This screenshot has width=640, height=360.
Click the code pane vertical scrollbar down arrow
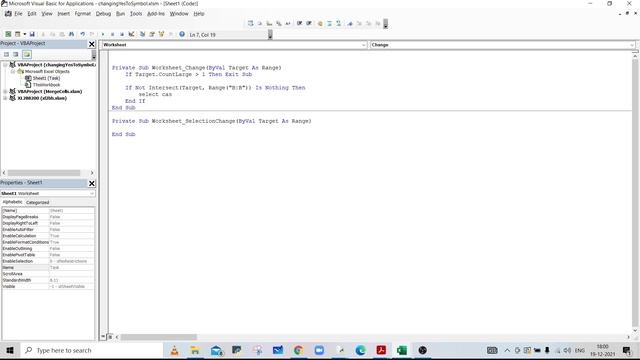[x=635, y=330]
